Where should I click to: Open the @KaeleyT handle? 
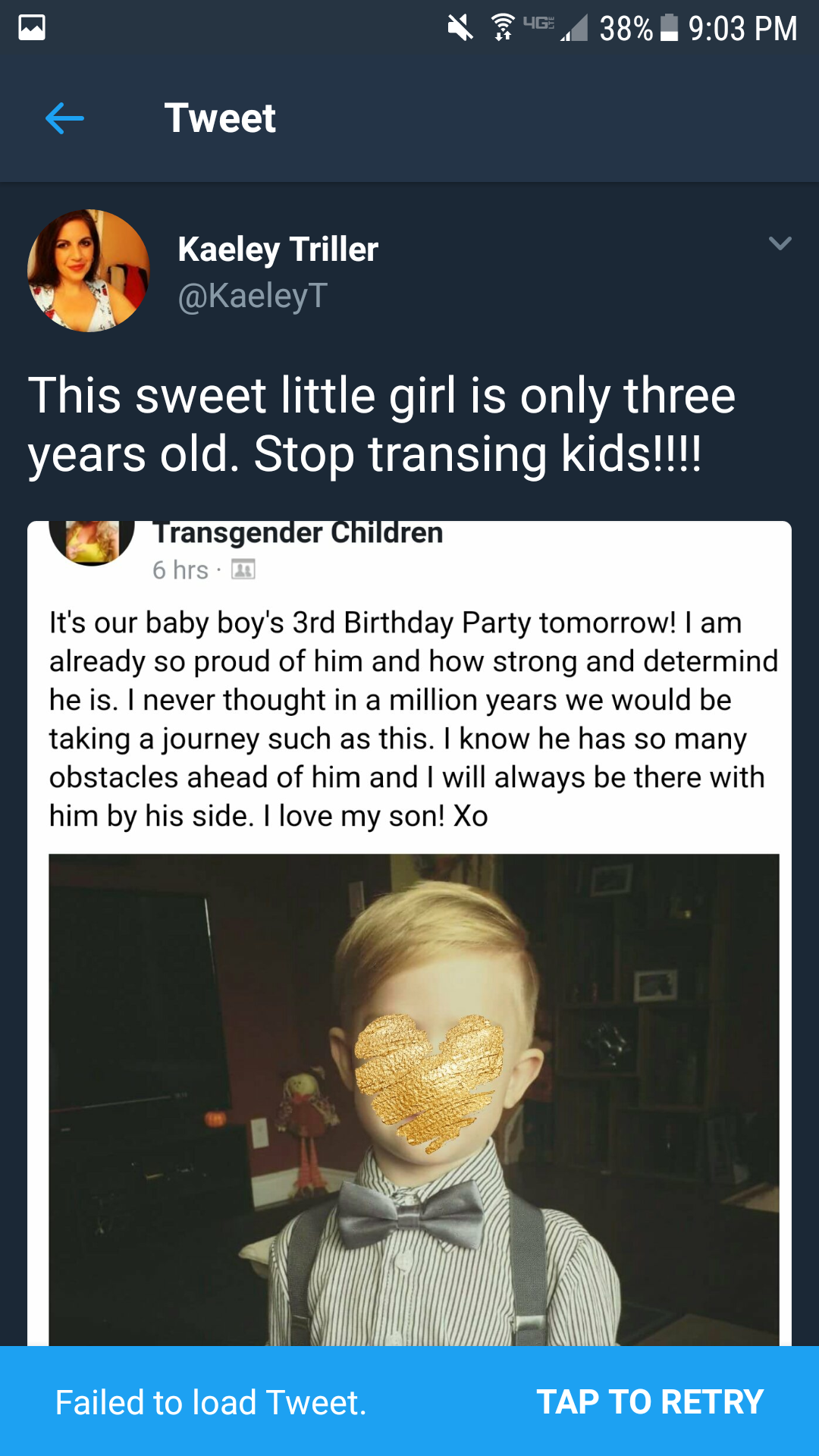point(253,296)
